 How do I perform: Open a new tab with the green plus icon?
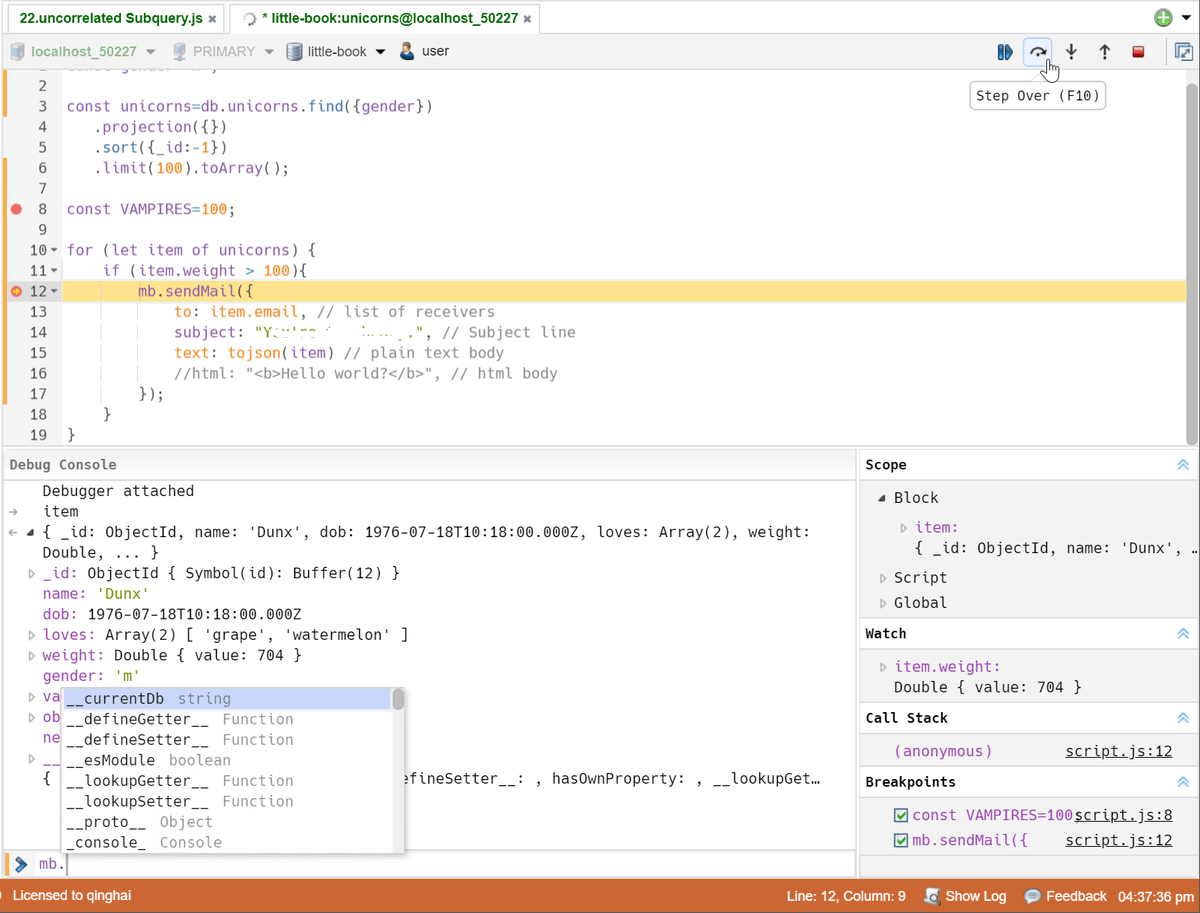[x=1162, y=17]
